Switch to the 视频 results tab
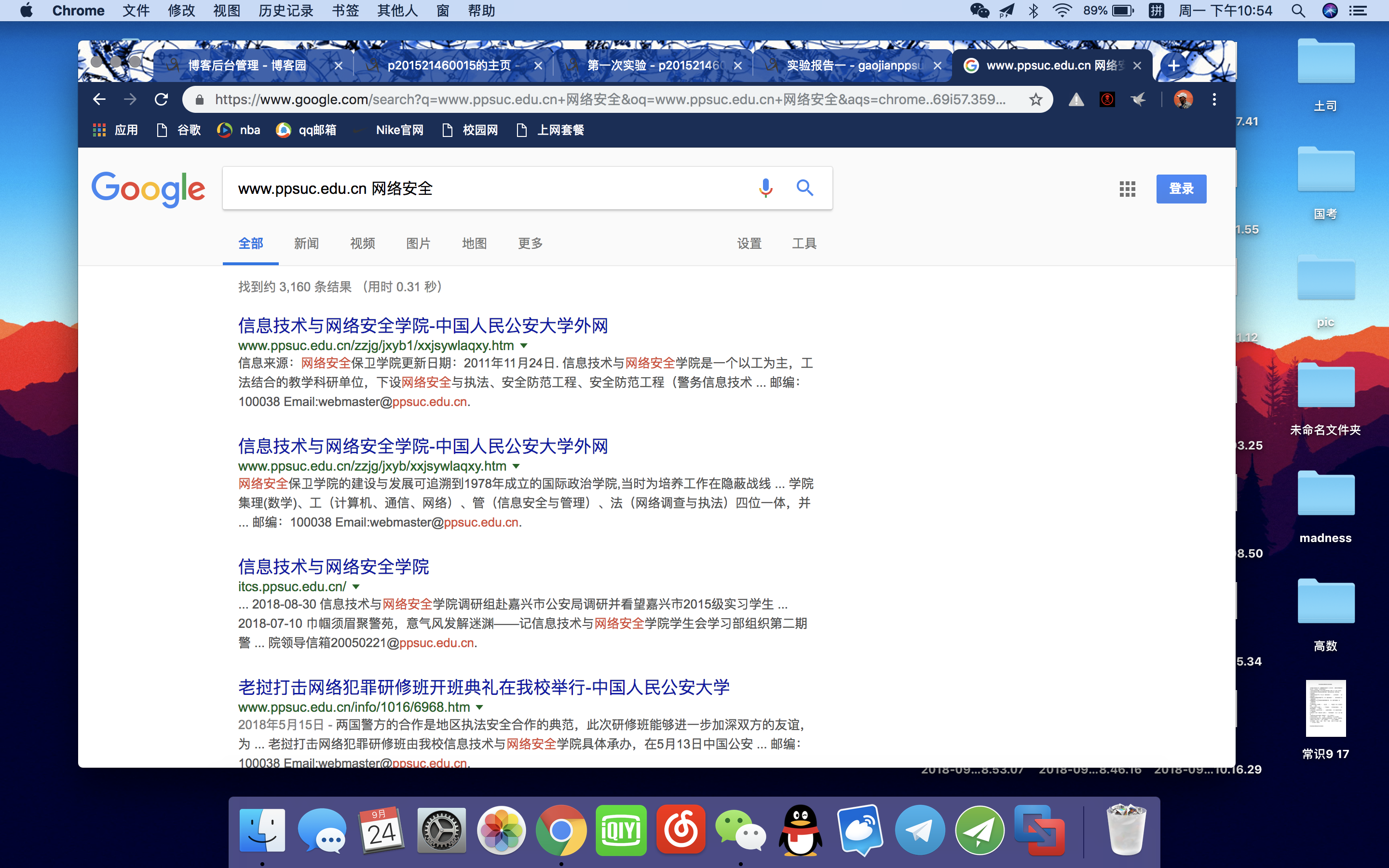Screen dimensions: 1389x868 [363, 244]
